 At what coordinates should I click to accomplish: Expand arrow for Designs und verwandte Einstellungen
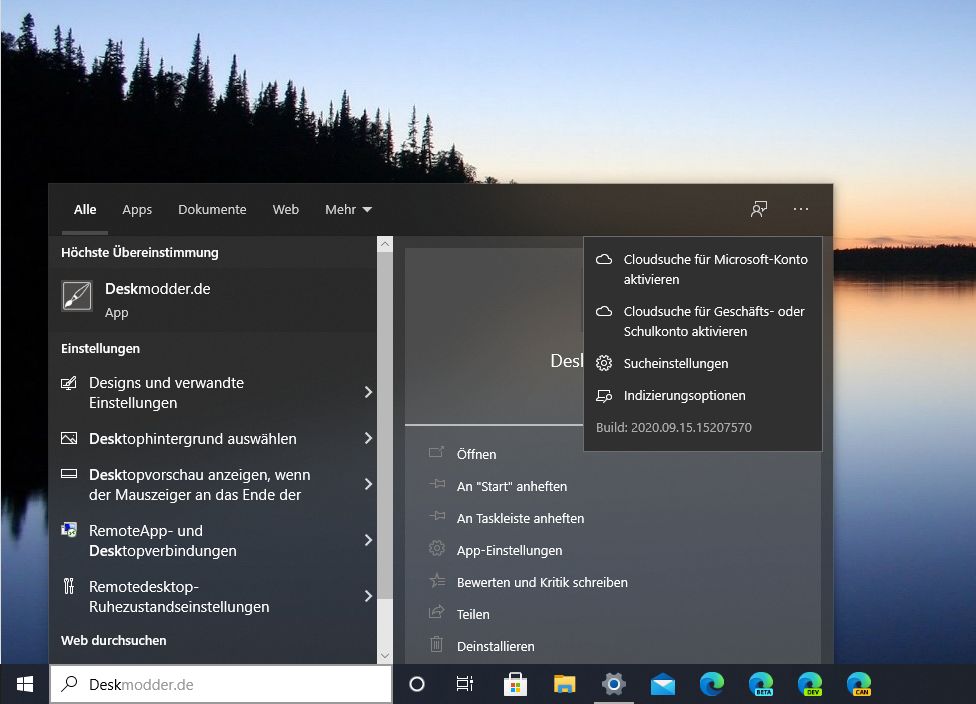point(368,392)
